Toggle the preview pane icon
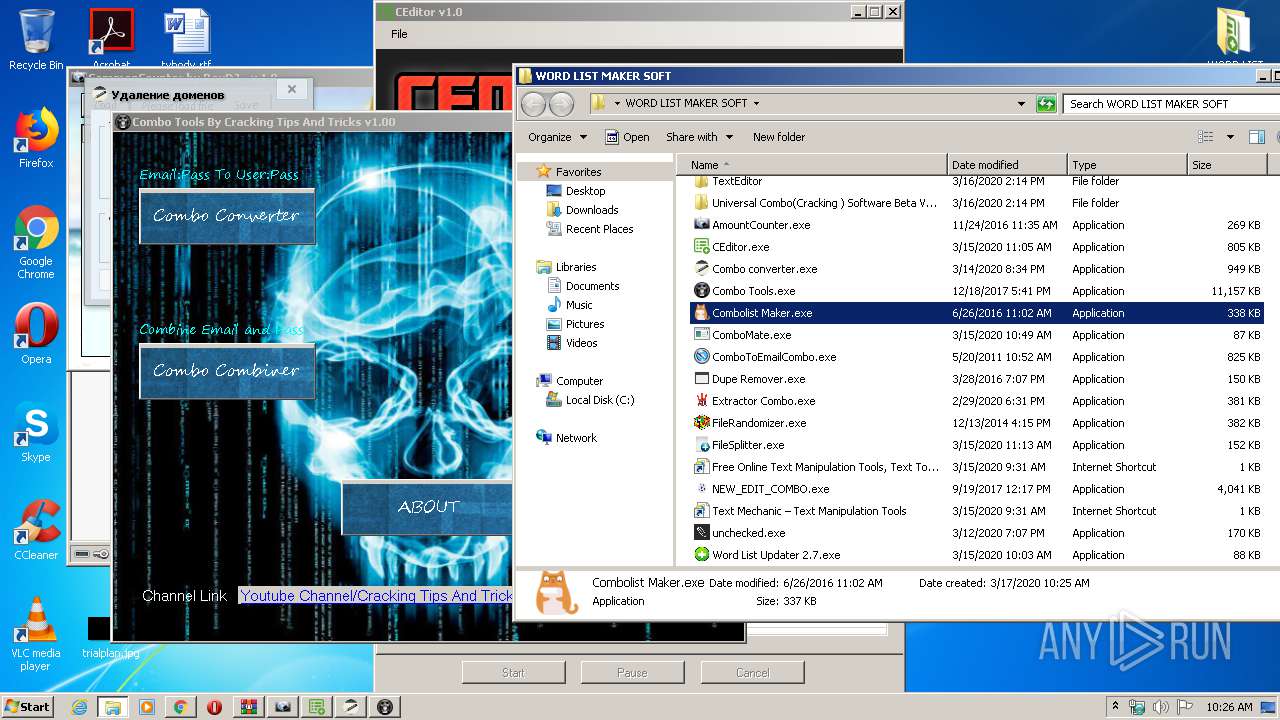Image resolution: width=1280 pixels, height=720 pixels. [1257, 137]
